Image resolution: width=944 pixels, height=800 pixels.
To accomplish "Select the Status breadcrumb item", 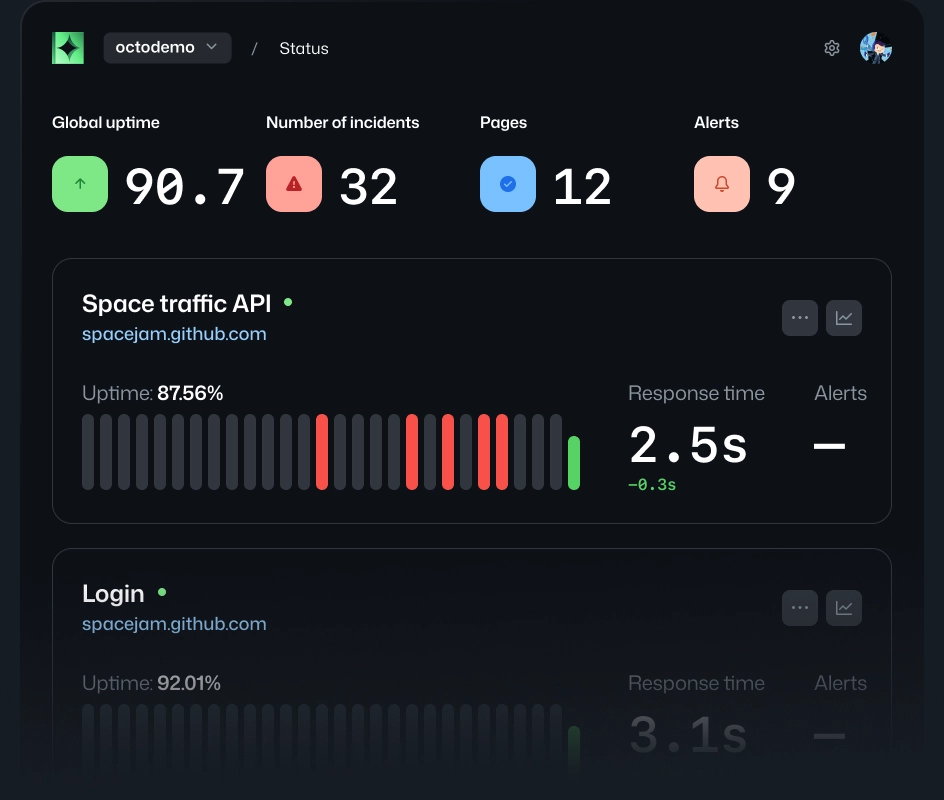I will pos(303,48).
